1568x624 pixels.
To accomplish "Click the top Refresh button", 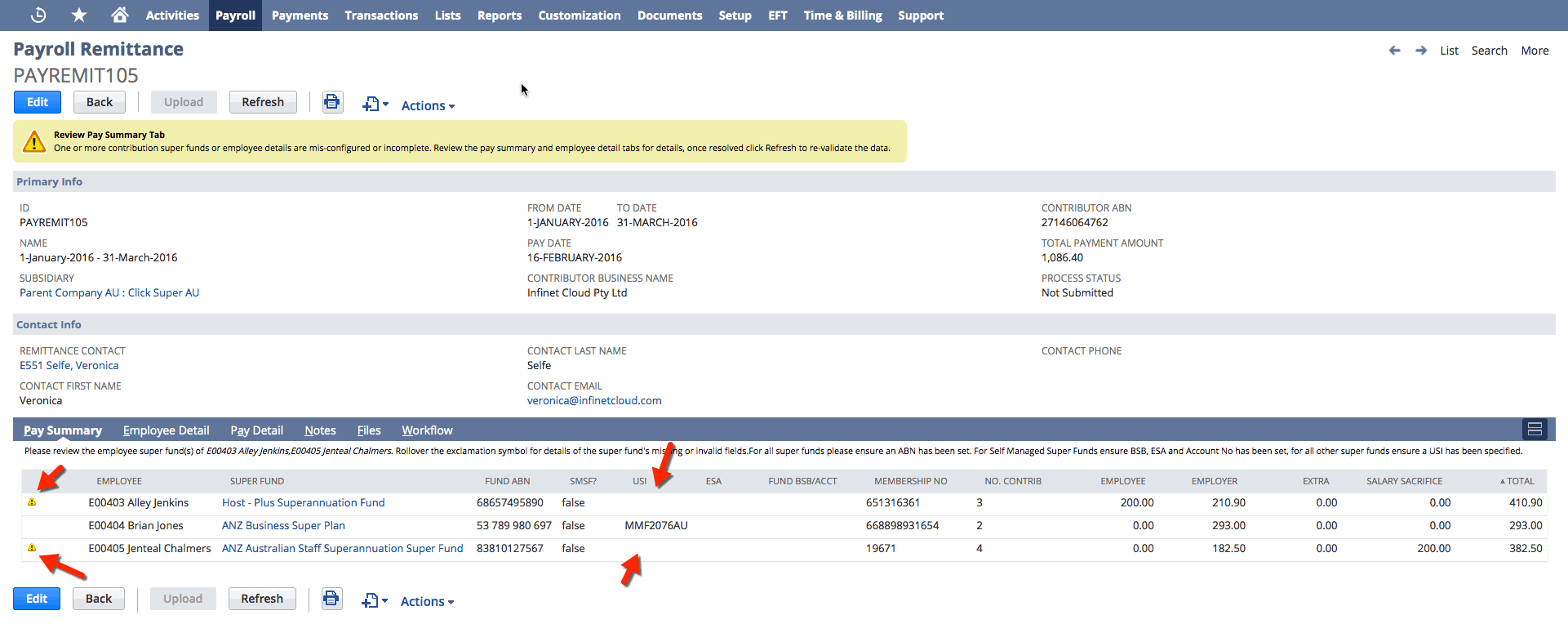I will 263,102.
